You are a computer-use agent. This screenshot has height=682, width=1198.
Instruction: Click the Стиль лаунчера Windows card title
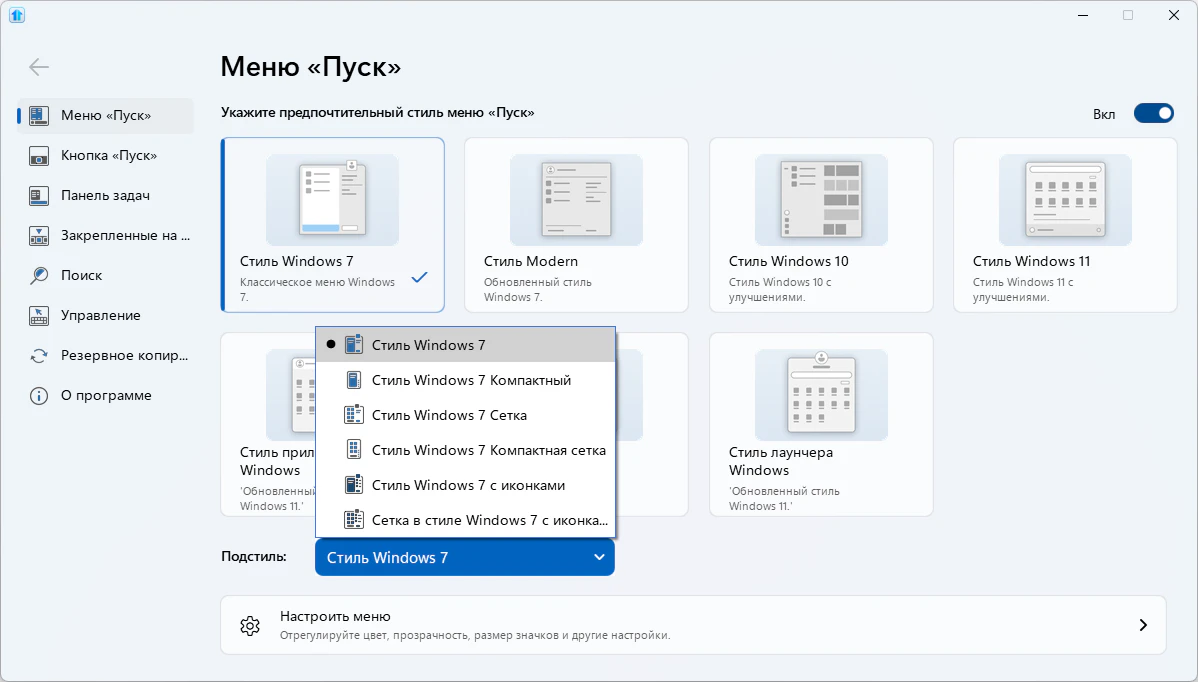781,461
